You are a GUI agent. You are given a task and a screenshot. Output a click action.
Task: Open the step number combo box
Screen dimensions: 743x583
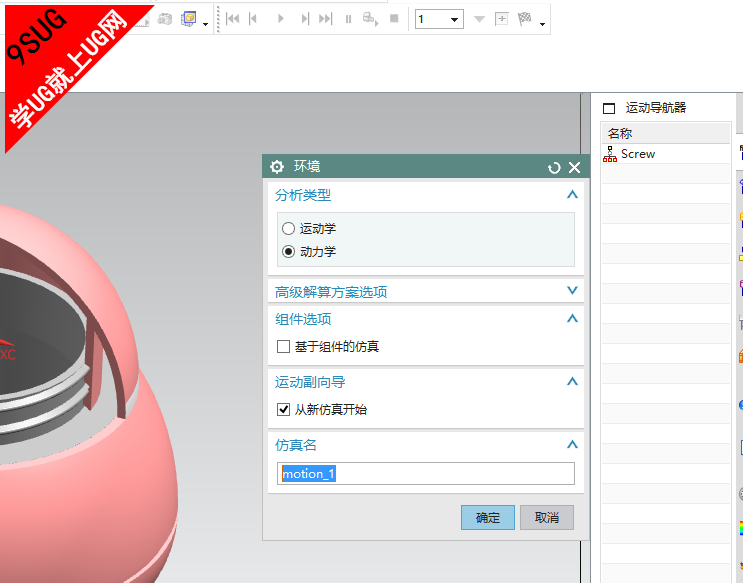coord(439,19)
